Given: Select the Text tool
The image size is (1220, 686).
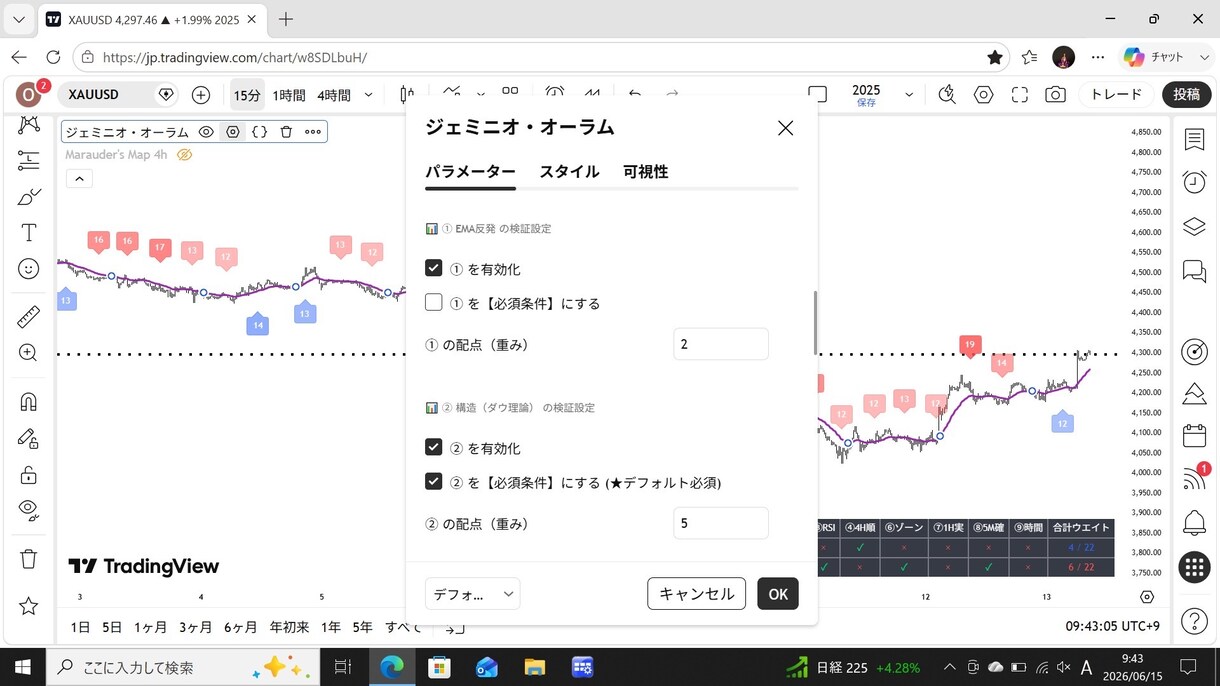Looking at the screenshot, I should (x=28, y=233).
